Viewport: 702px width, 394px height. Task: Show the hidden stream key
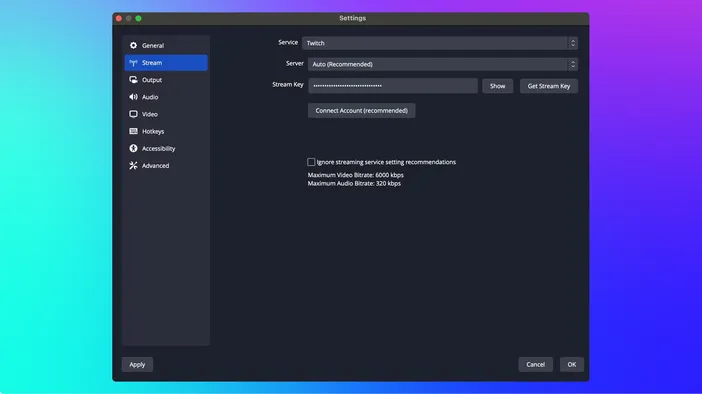(x=497, y=86)
